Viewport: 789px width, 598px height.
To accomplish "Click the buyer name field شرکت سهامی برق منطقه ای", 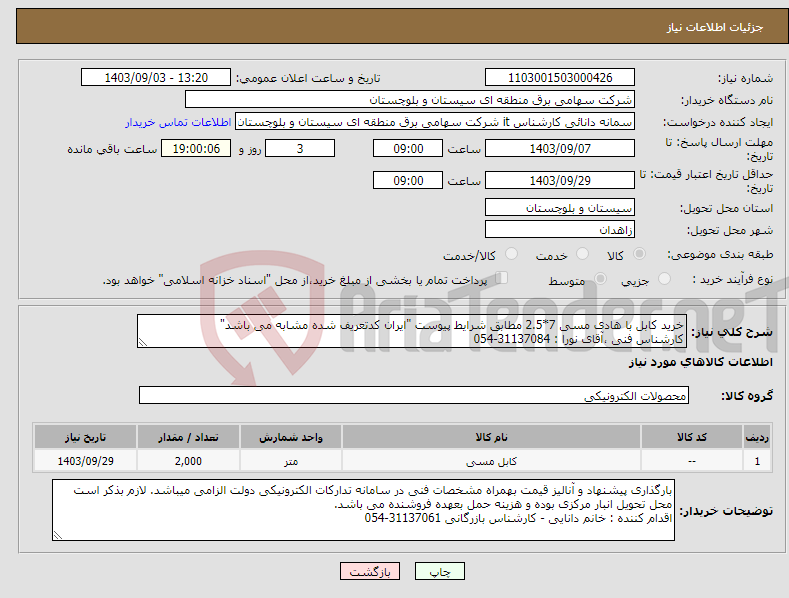I will pyautogui.click(x=409, y=99).
